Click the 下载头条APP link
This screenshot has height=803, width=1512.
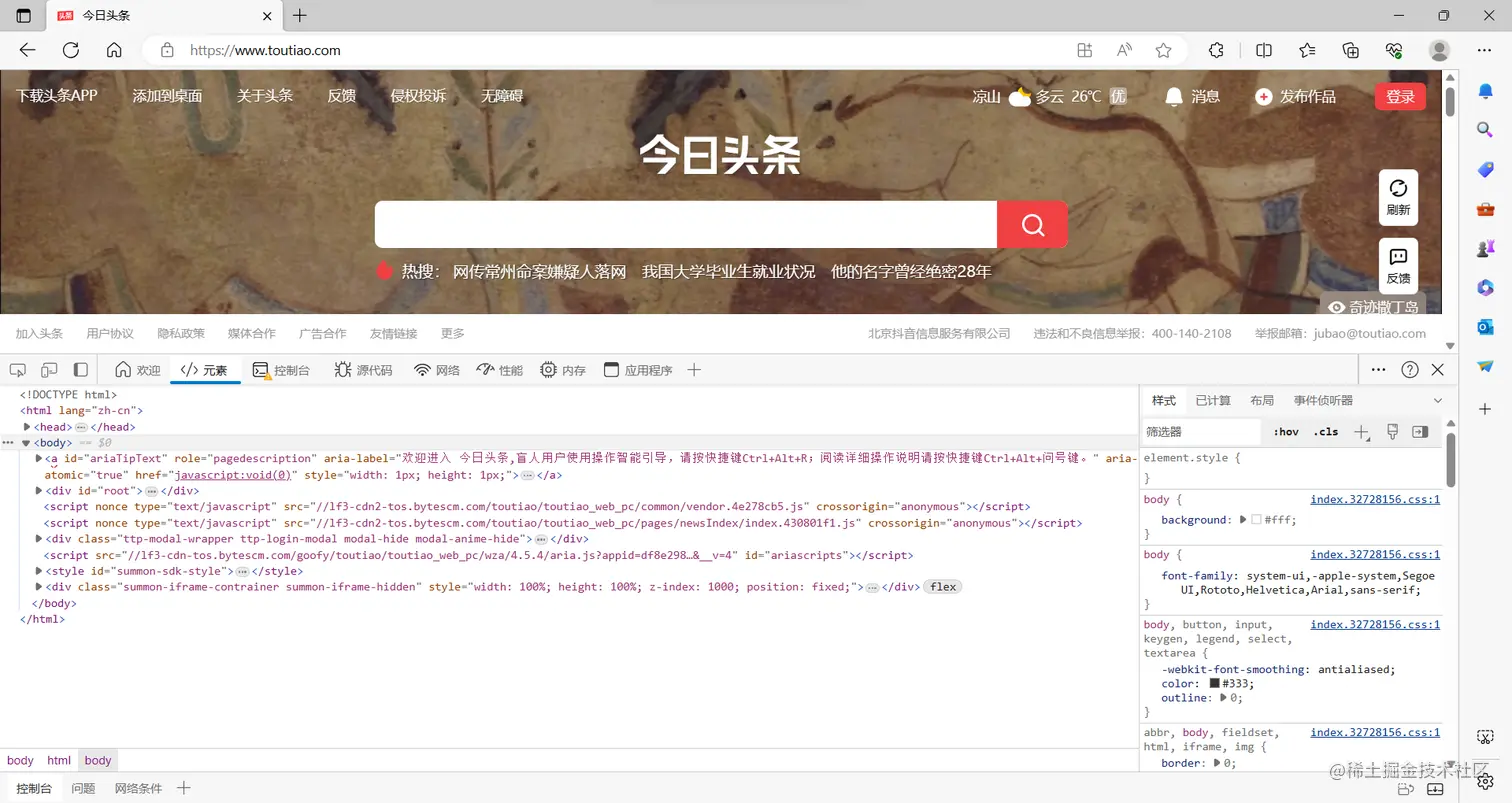tap(57, 96)
